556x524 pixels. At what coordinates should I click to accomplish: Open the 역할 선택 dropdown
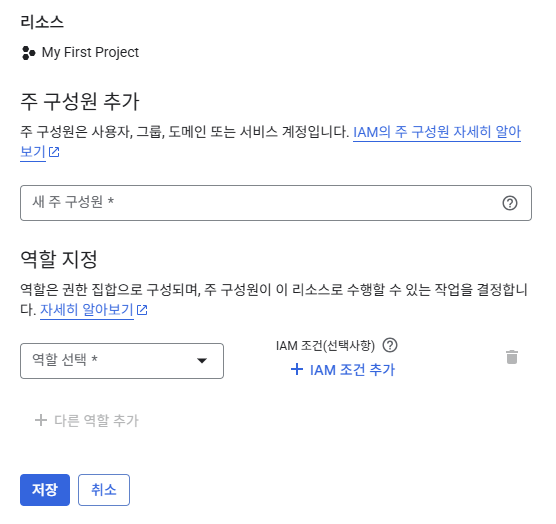[122, 361]
